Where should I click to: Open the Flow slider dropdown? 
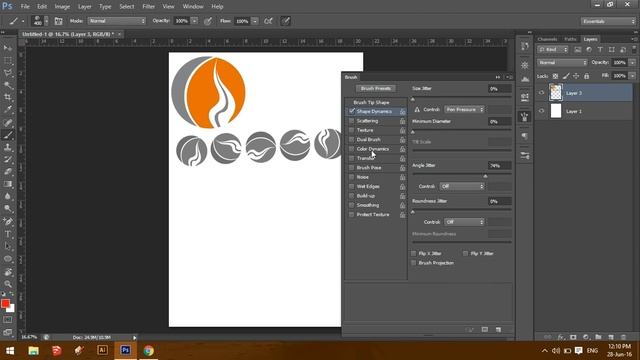click(255, 21)
